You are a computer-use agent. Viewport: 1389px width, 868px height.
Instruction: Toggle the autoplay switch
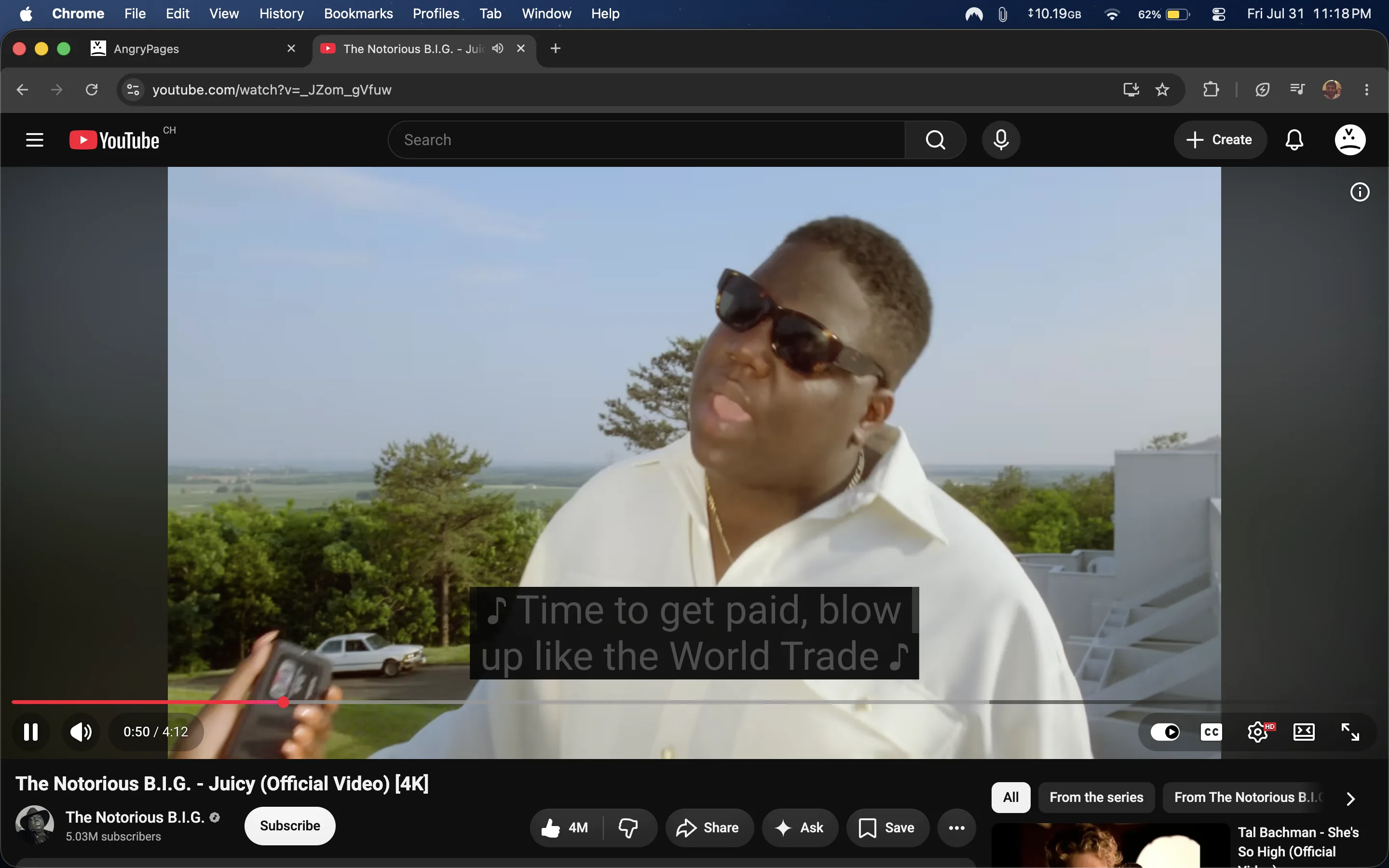1165,732
